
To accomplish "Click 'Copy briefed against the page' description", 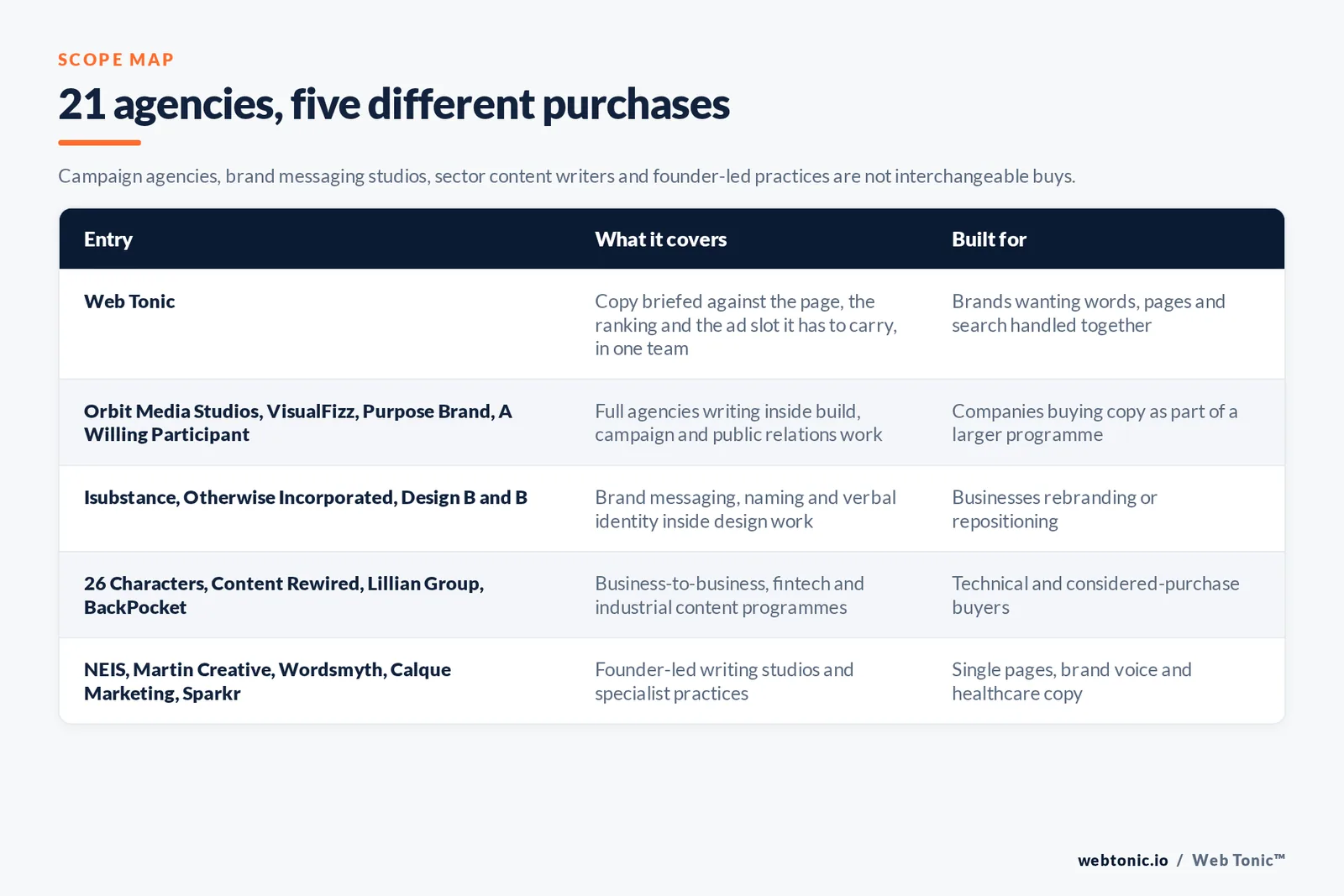I will coord(746,325).
